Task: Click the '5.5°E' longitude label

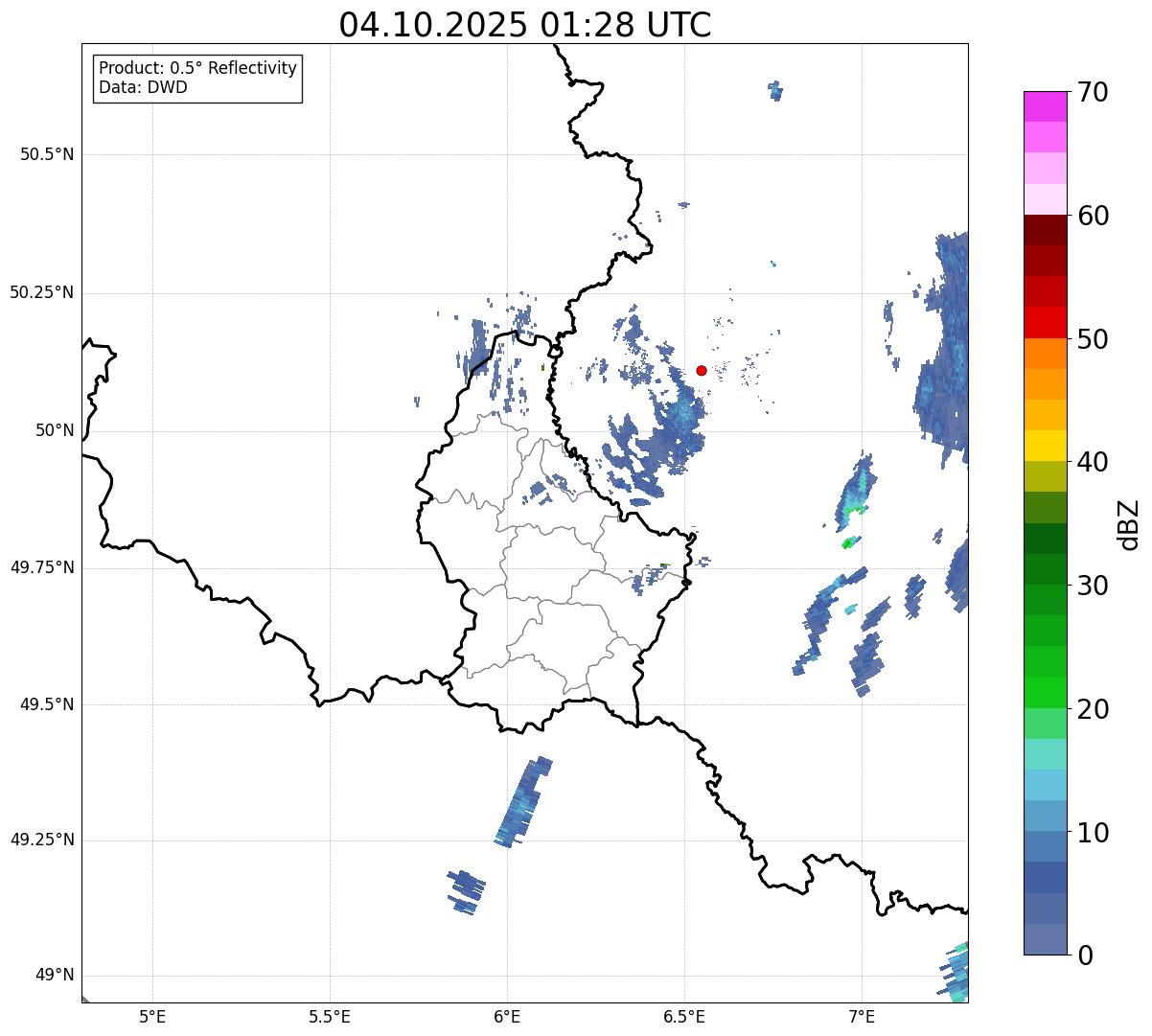Action: point(330,1016)
